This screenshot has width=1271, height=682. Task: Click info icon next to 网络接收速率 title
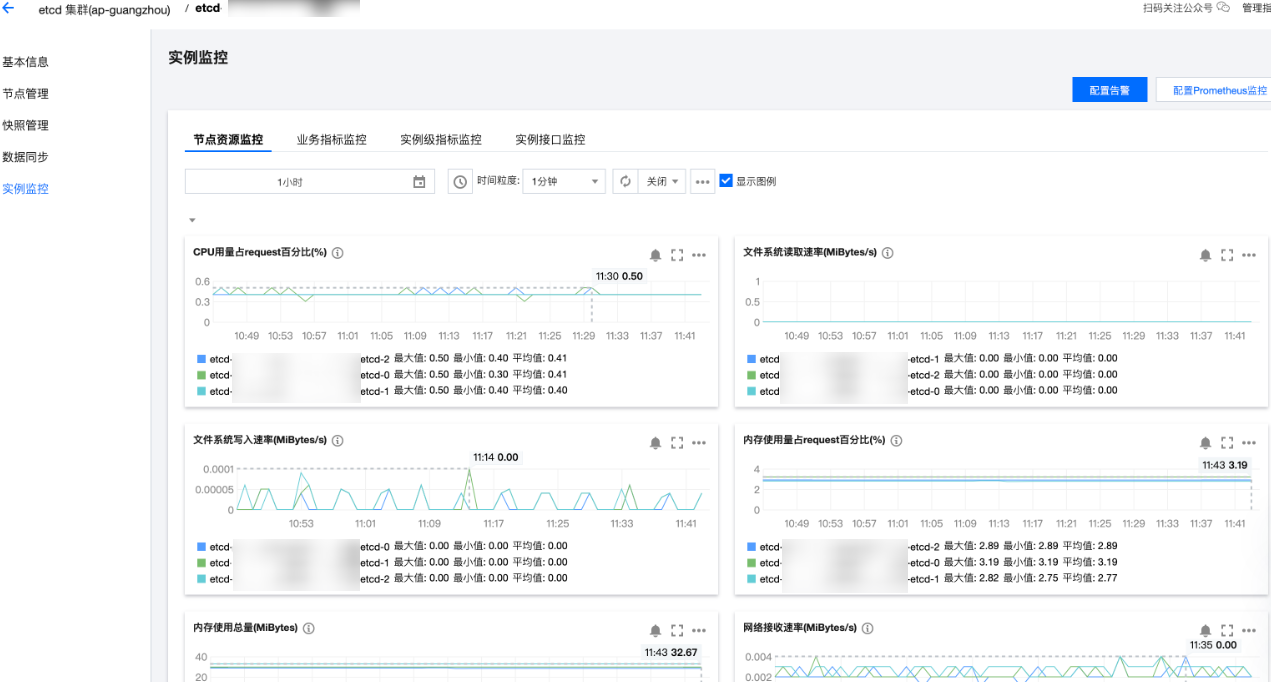point(868,628)
